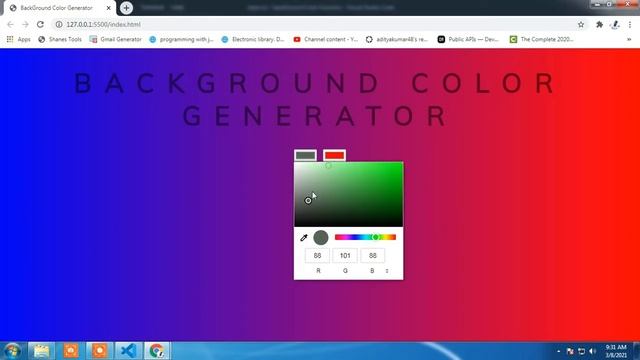Click the hue slider in color picker
This screenshot has height=360, width=640.
[x=365, y=237]
